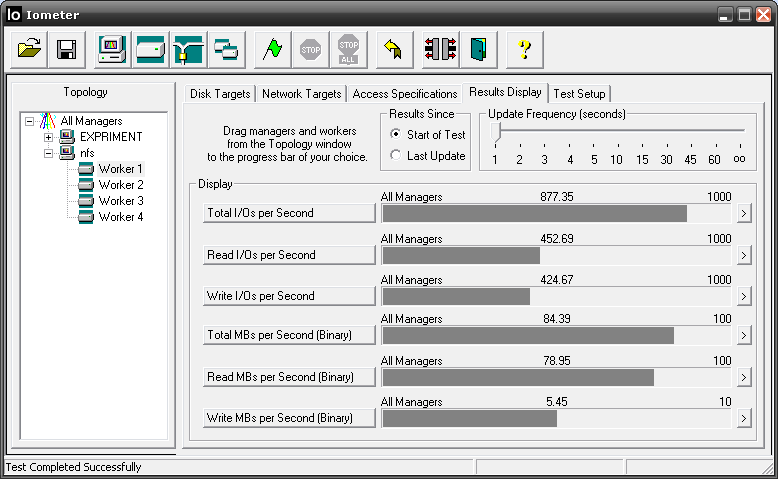
Task: Select All Managers label in tree
Action: point(91,121)
